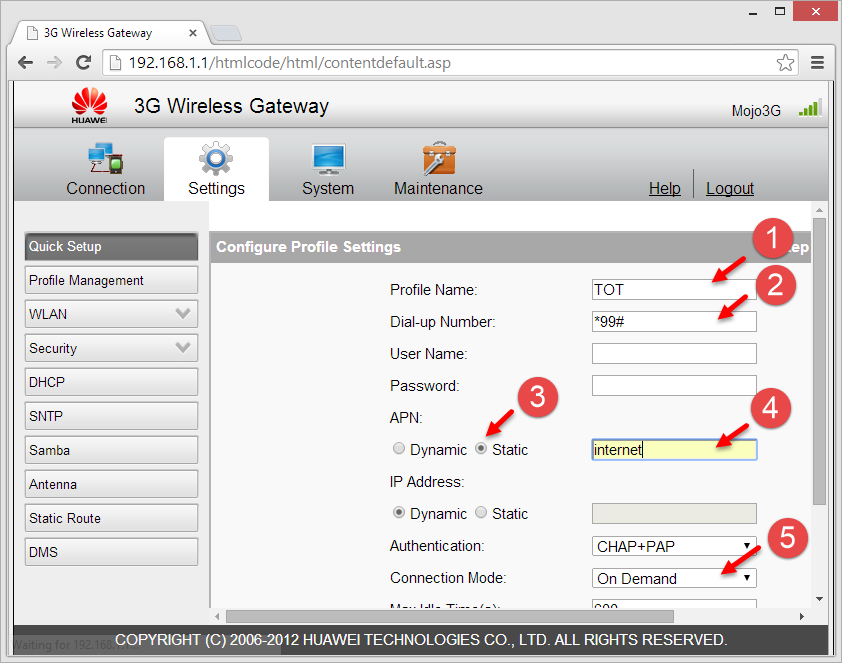
Task: Open the Antenna sidebar item
Action: point(111,484)
